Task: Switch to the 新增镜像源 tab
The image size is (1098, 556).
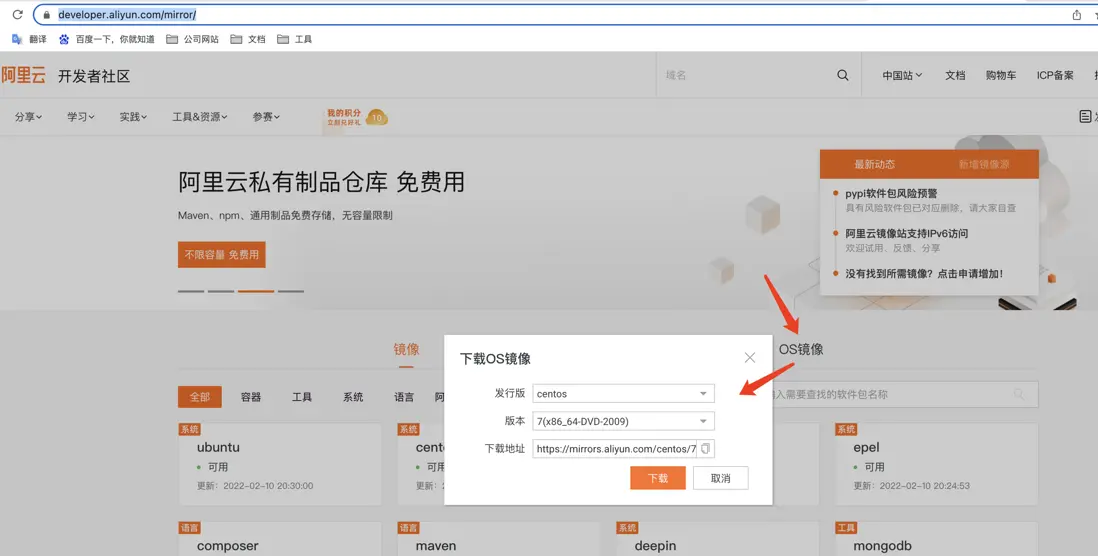Action: coord(984,165)
